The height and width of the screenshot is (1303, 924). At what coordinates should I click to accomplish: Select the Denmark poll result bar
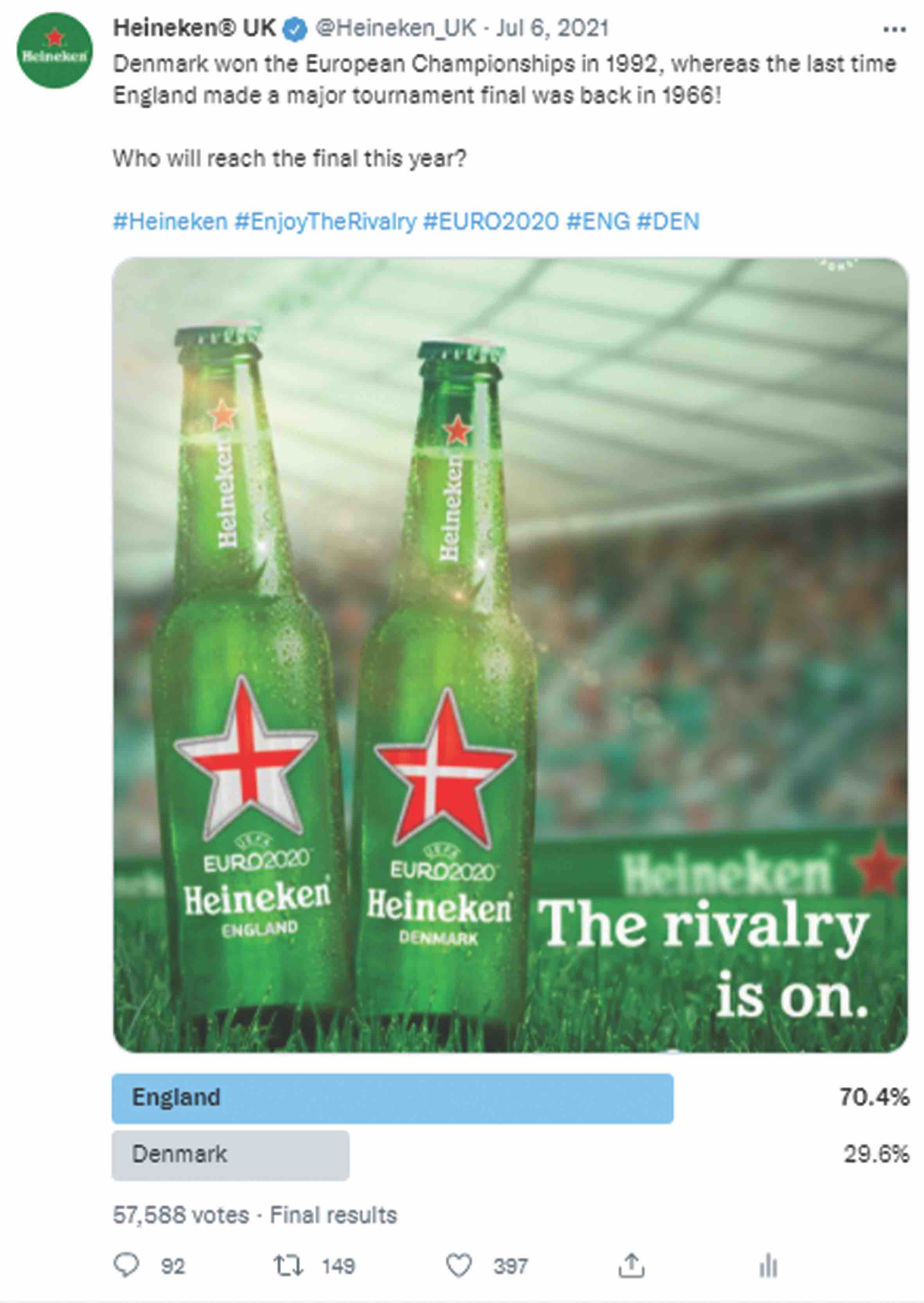230,1155
